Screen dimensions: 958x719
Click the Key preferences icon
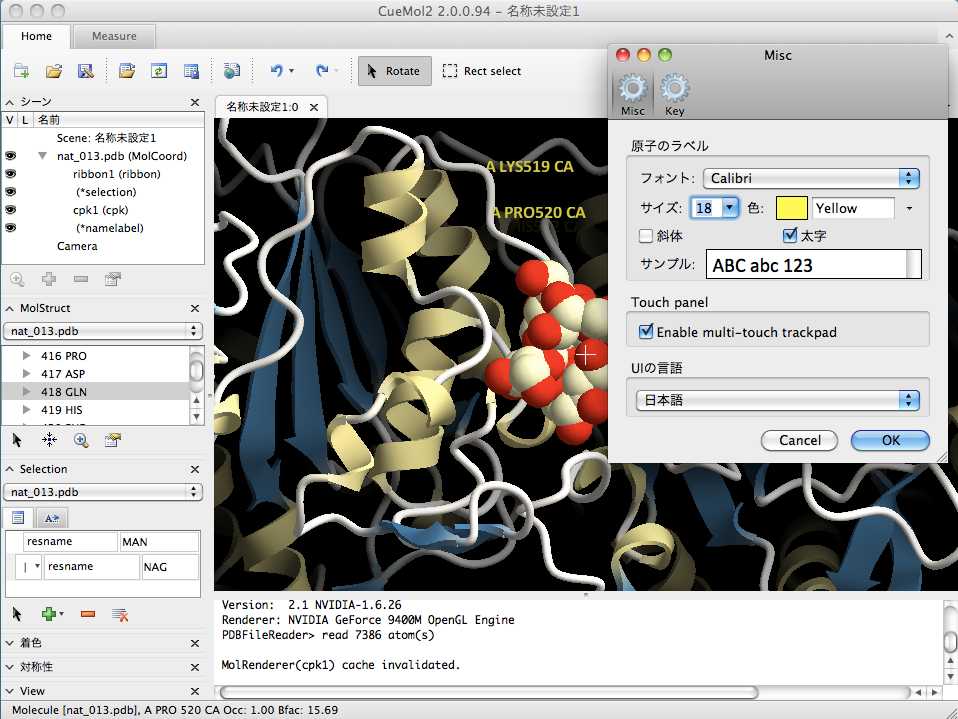675,94
